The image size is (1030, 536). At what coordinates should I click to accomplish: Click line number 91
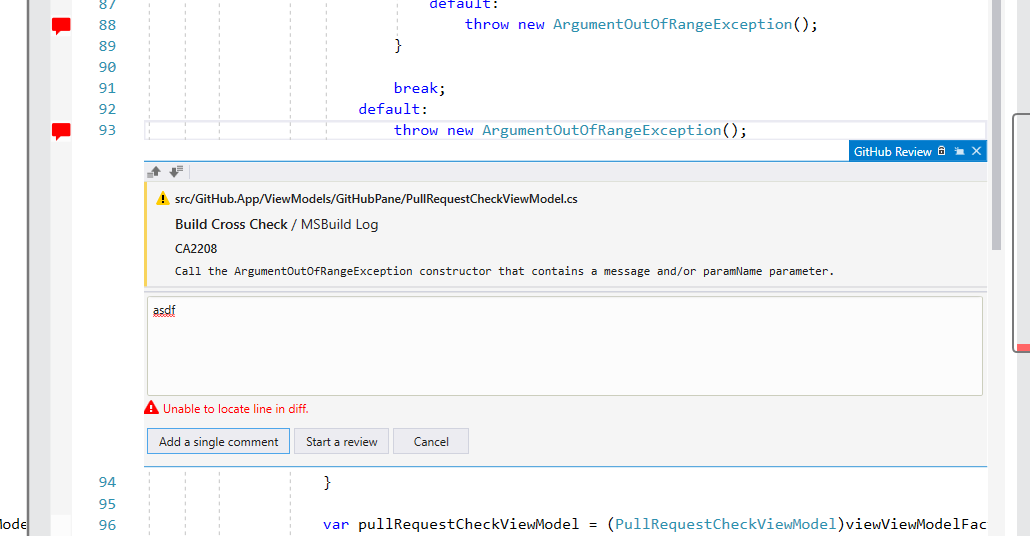(107, 88)
